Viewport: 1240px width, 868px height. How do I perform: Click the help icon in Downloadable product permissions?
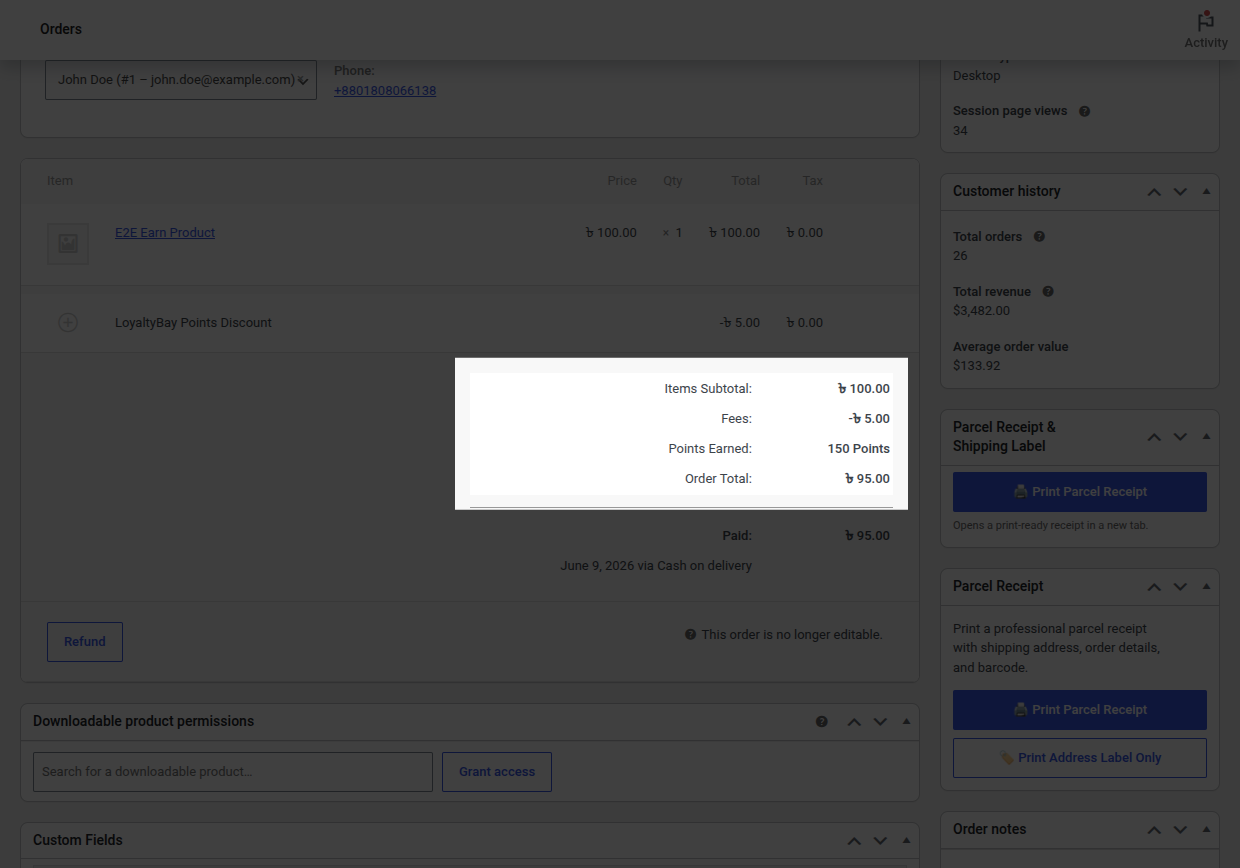(822, 721)
